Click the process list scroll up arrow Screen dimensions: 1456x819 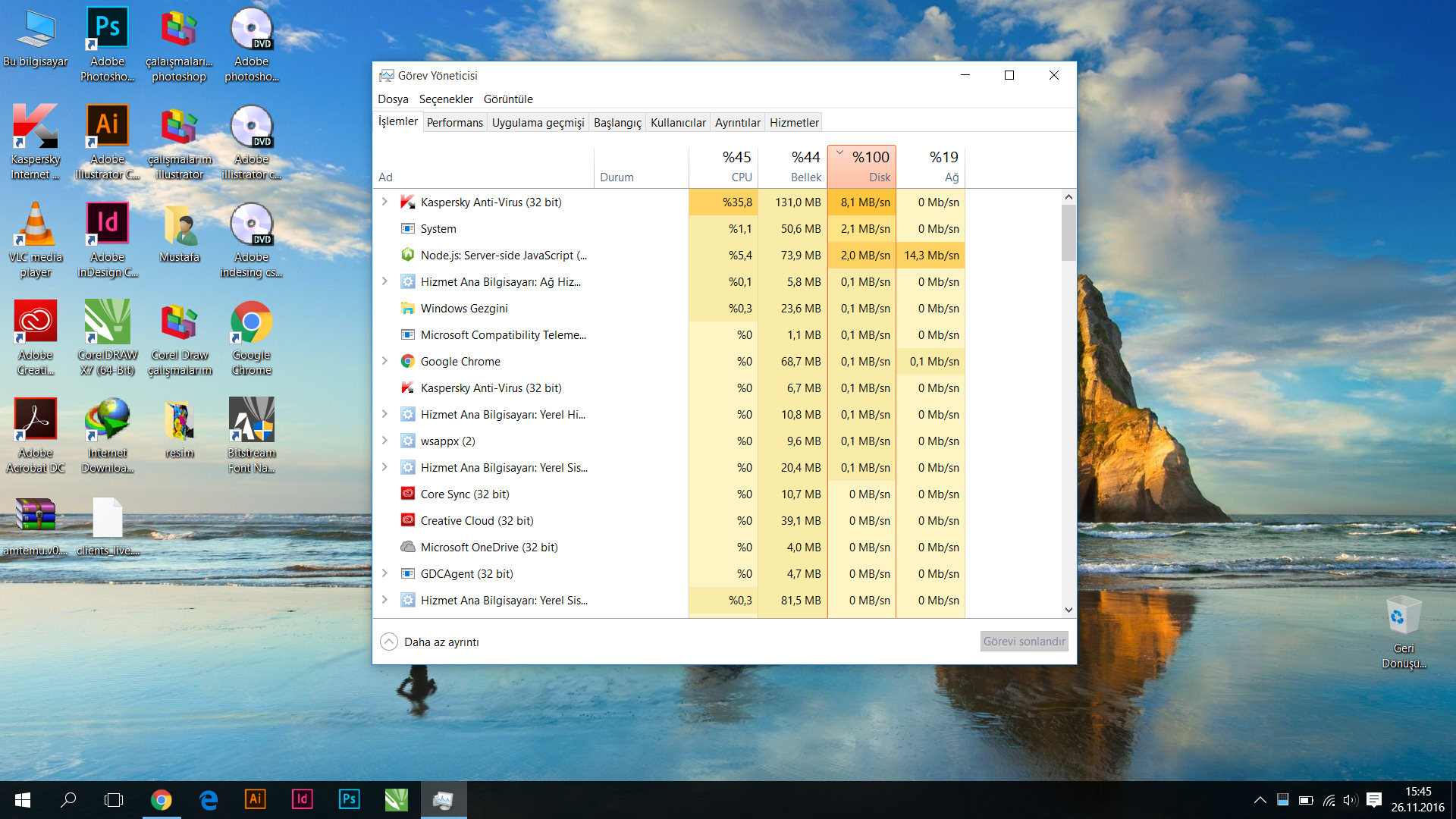(1068, 196)
